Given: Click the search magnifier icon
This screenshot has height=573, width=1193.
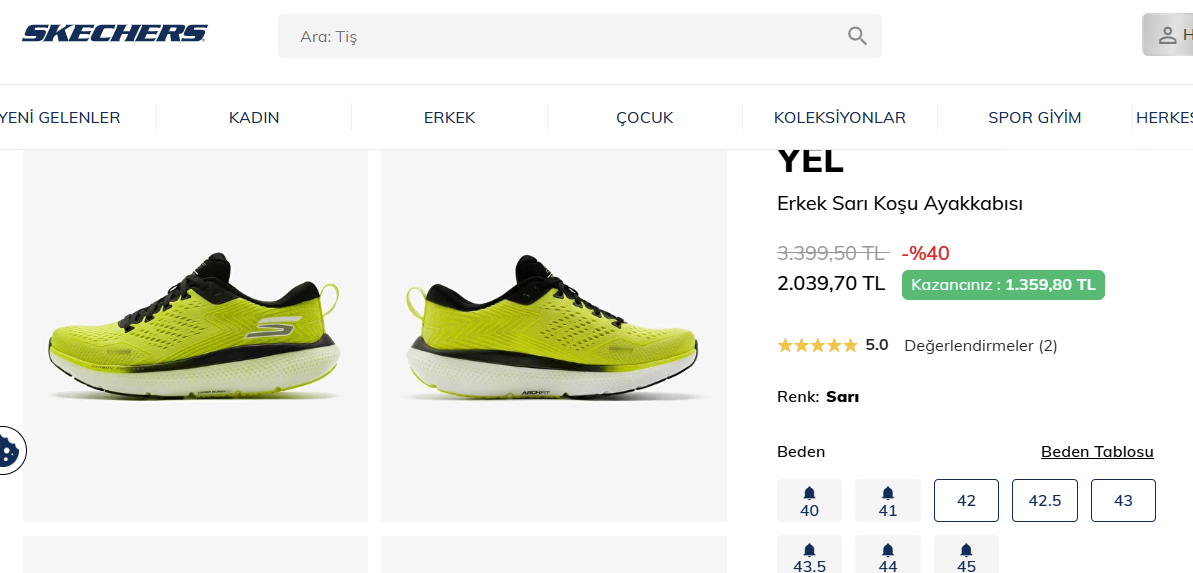Looking at the screenshot, I should pyautogui.click(x=857, y=36).
